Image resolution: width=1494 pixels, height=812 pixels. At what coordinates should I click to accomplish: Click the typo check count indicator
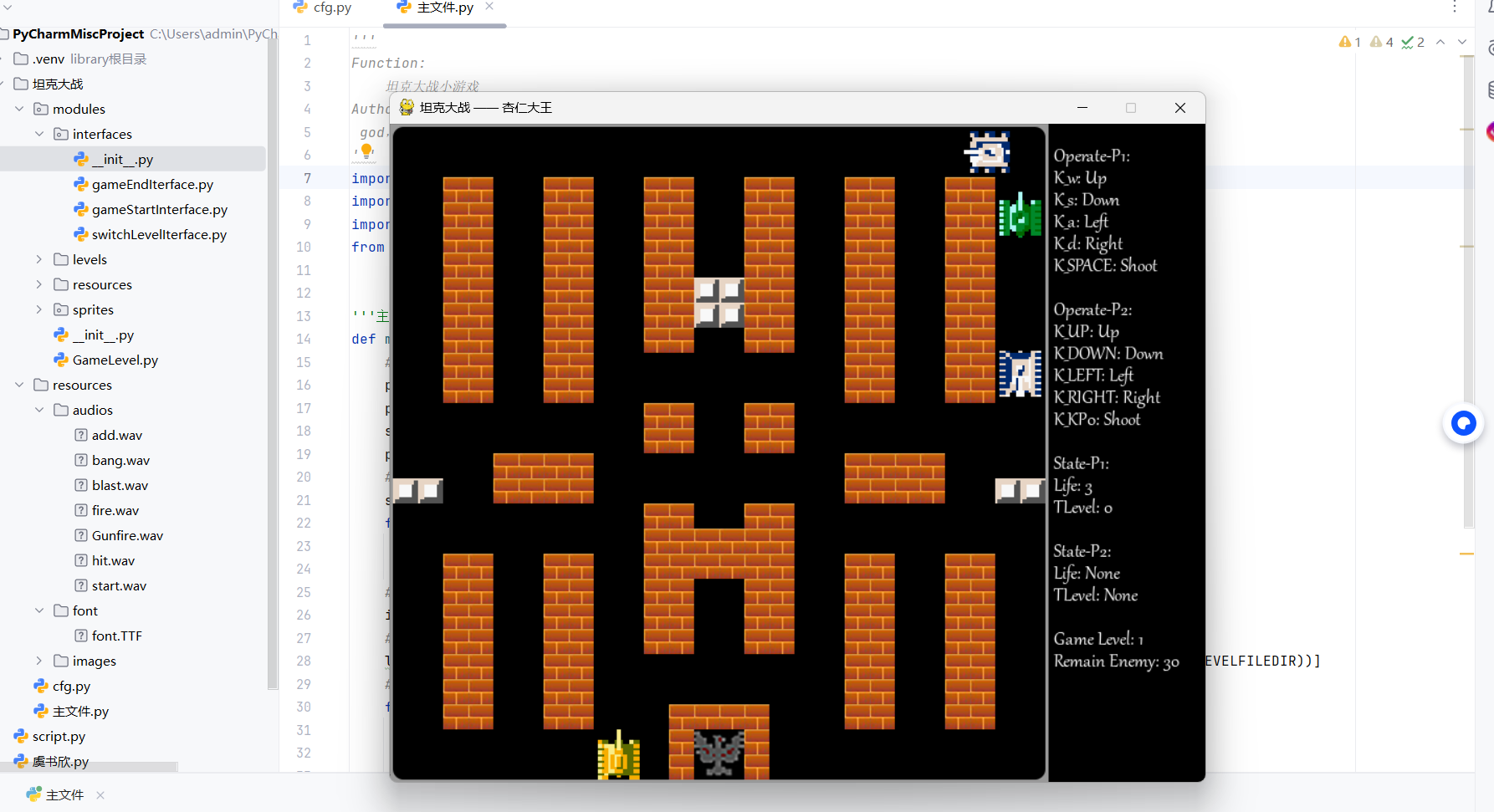point(1413,42)
